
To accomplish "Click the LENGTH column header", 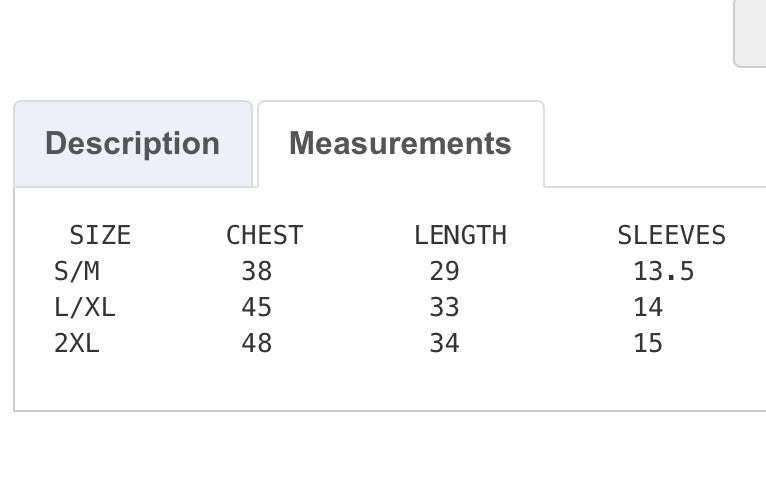I will [x=460, y=235].
